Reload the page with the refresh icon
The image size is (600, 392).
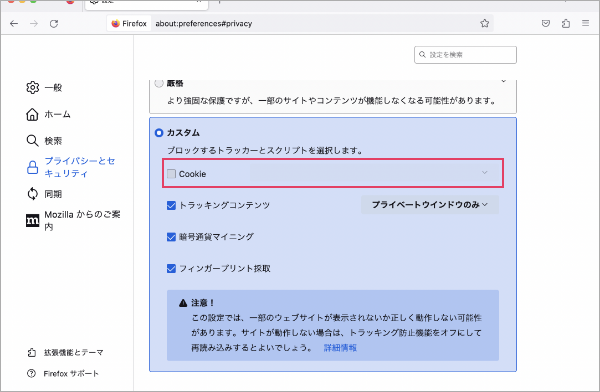[54, 24]
